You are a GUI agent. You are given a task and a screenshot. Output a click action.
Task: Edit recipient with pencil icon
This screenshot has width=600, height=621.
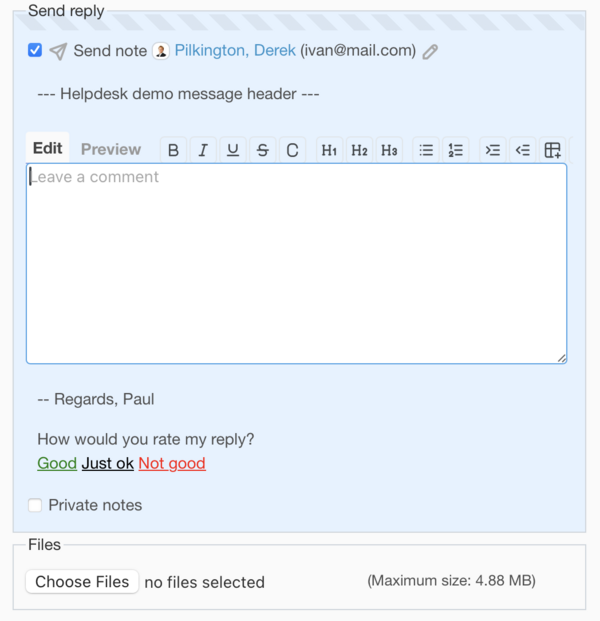(x=430, y=52)
